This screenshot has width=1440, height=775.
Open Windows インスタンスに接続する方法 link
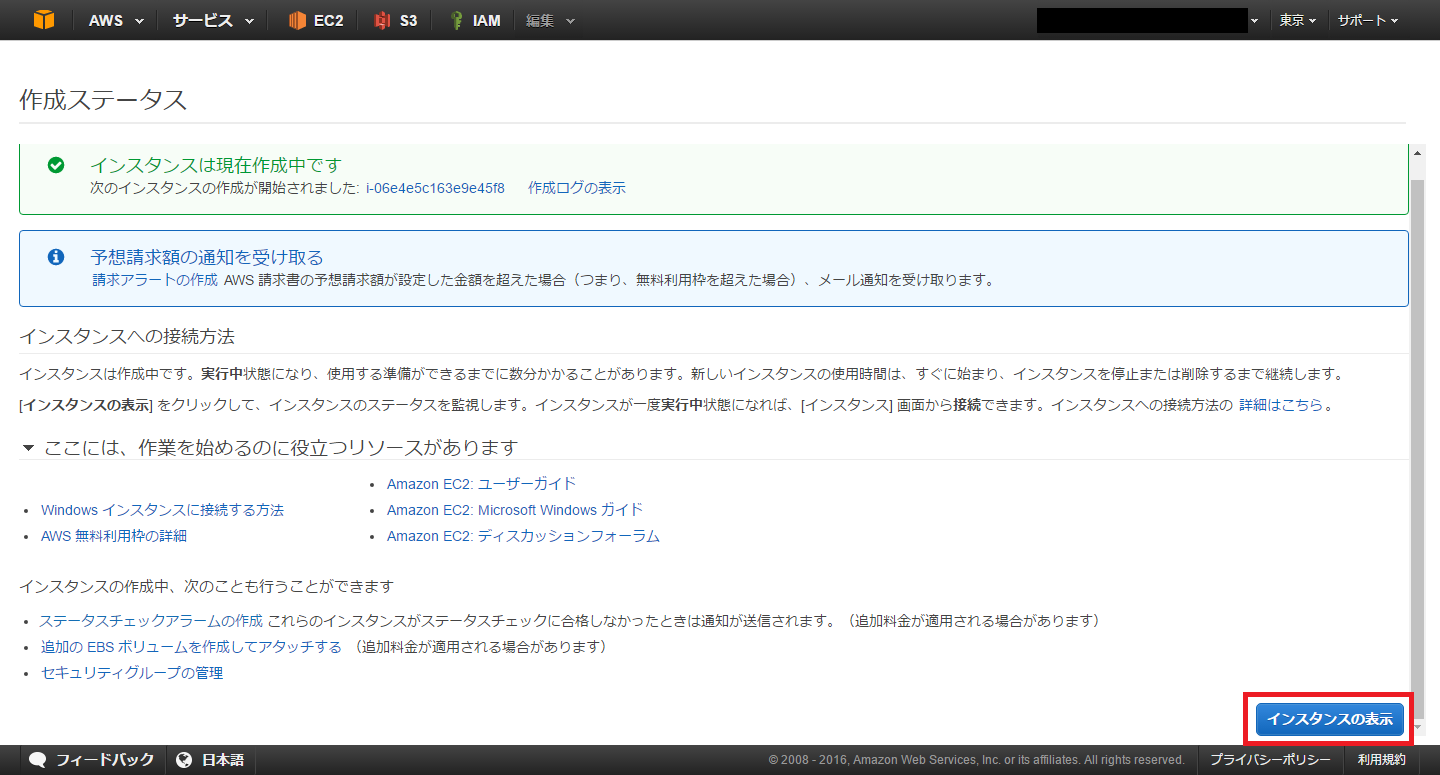point(162,510)
